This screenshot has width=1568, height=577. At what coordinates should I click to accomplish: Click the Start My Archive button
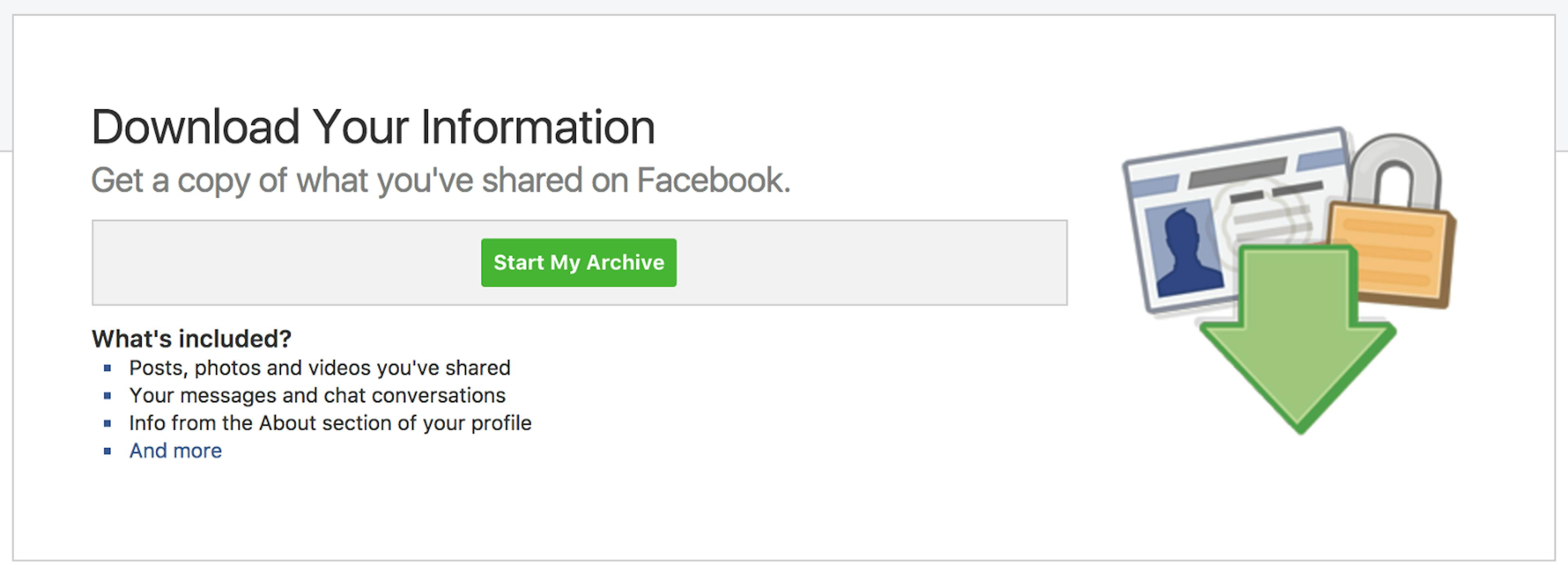tap(578, 262)
